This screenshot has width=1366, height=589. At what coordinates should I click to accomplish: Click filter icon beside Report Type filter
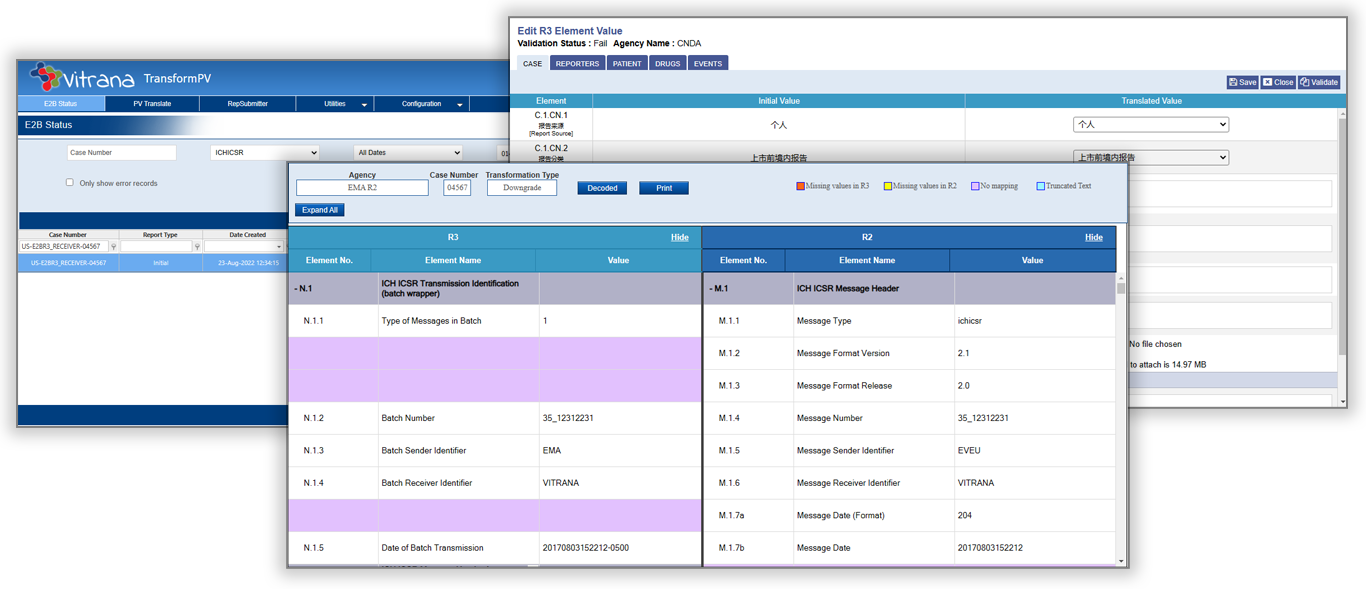point(198,246)
